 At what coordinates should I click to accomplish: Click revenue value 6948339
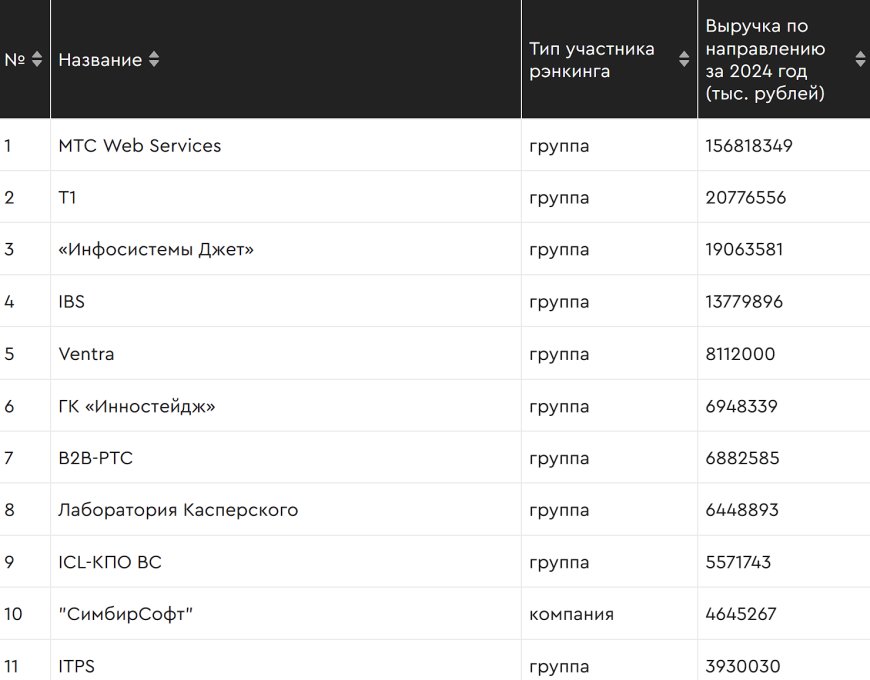pyautogui.click(x=741, y=406)
